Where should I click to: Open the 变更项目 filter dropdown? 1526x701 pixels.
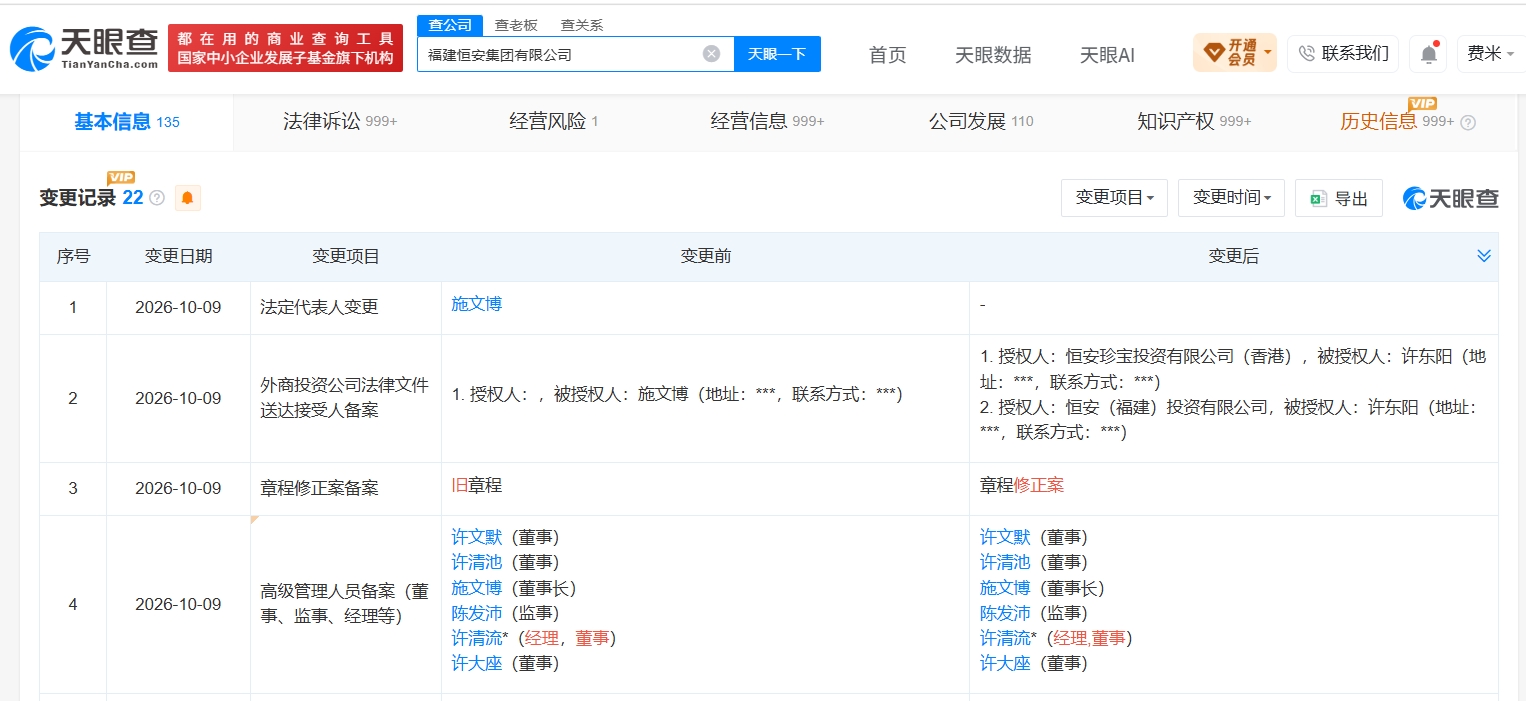point(1114,198)
